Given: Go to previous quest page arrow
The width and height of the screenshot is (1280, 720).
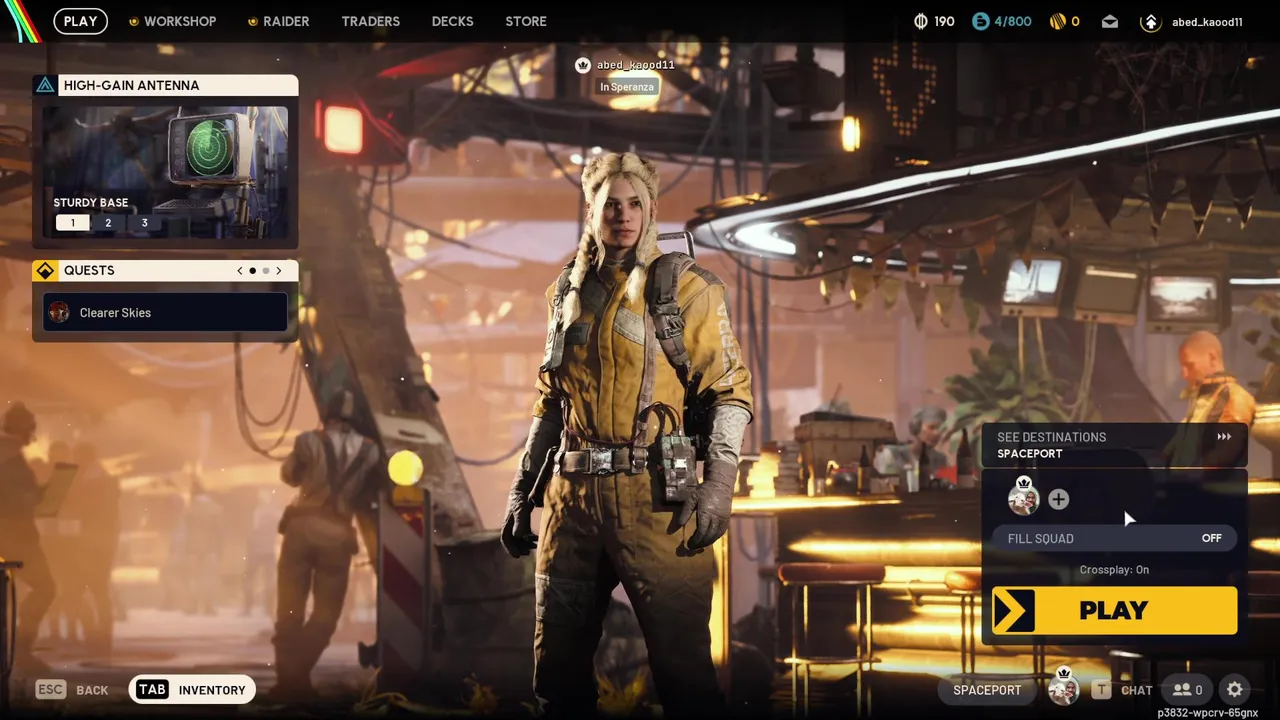Looking at the screenshot, I should click(x=240, y=271).
